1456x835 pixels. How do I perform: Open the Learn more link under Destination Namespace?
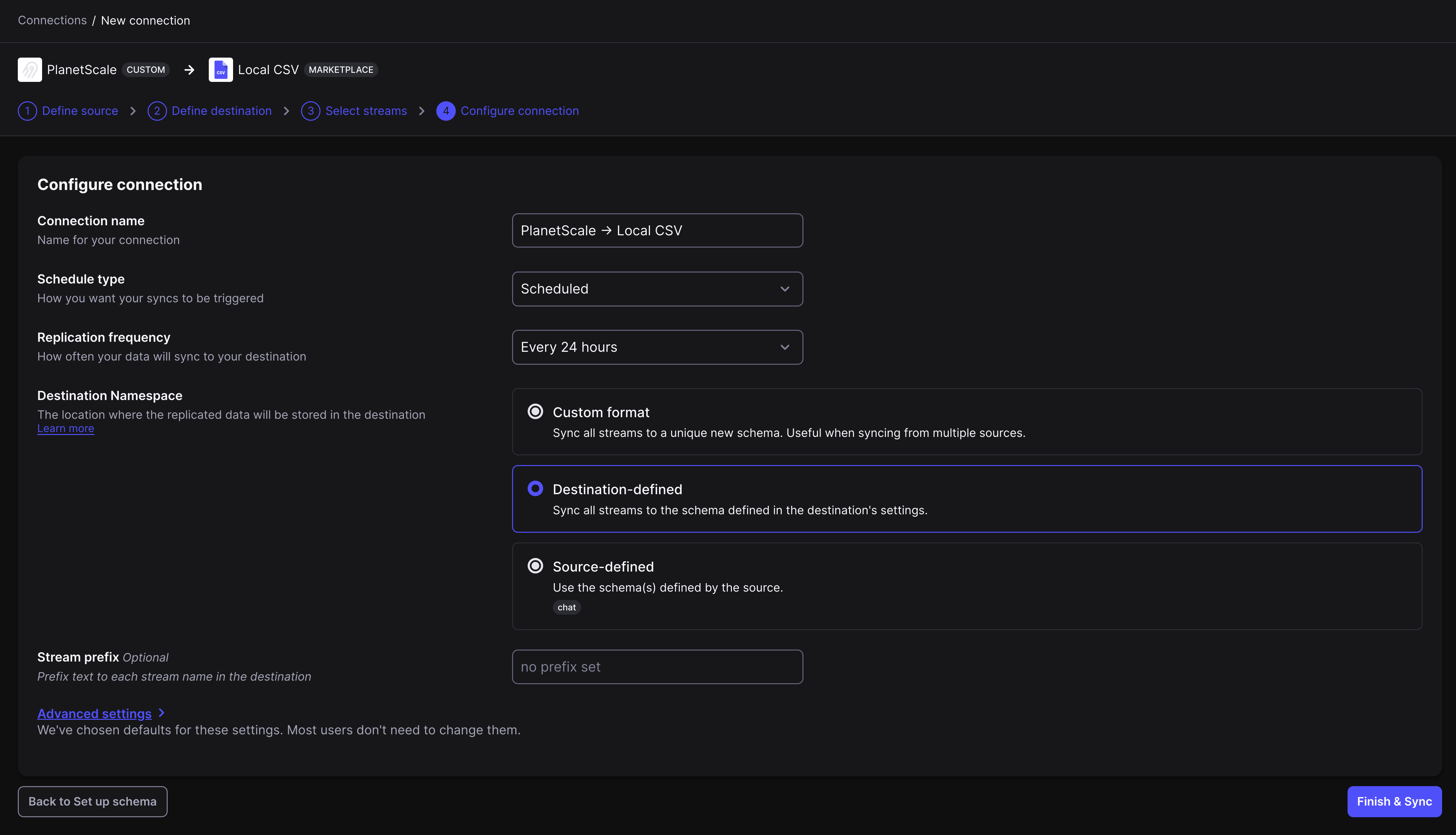[x=65, y=428]
